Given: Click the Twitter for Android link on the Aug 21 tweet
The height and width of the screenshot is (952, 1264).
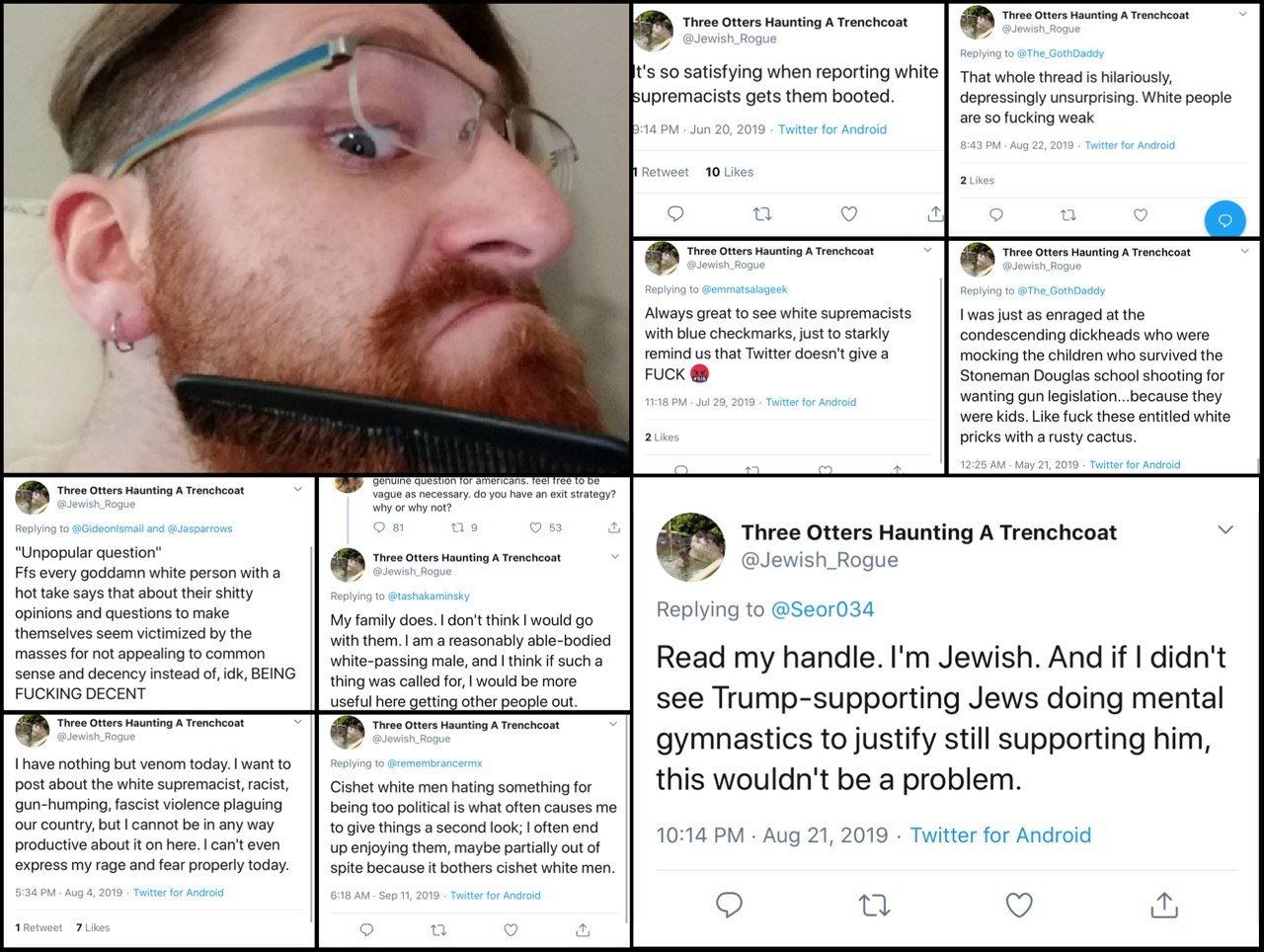Looking at the screenshot, I should pyautogui.click(x=1000, y=835).
